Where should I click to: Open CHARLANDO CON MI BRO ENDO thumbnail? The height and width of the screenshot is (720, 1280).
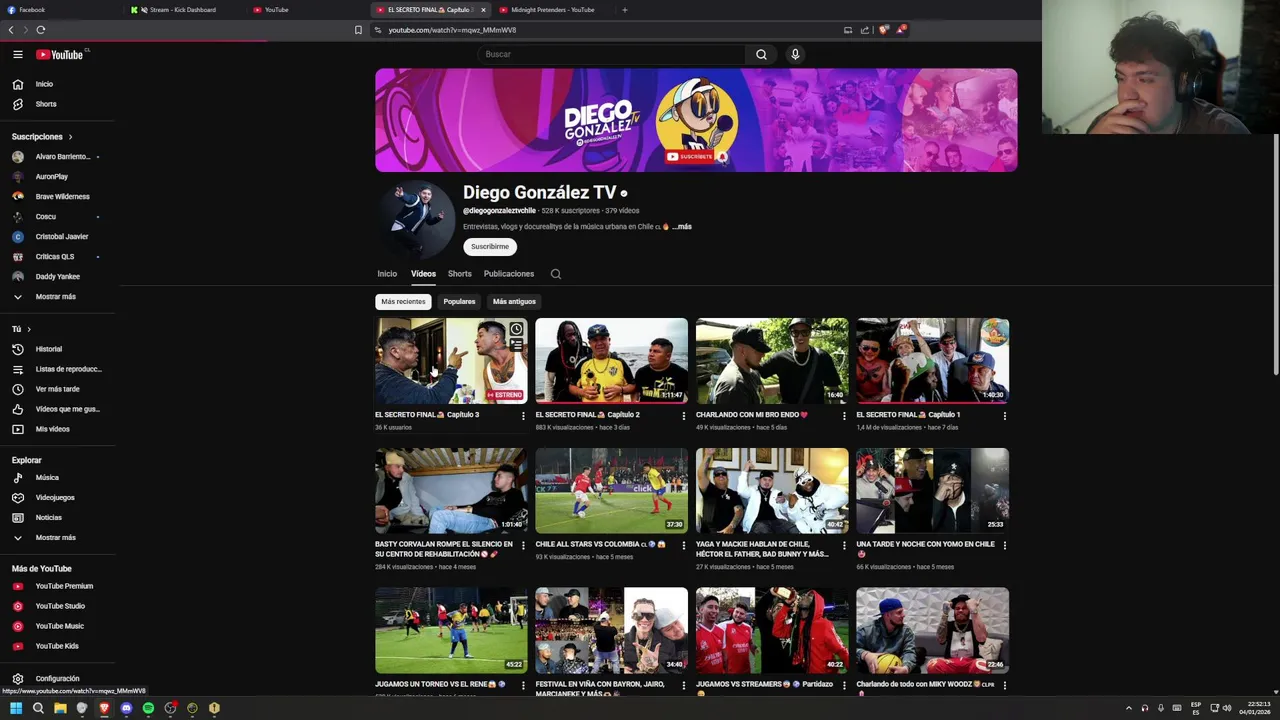coord(772,360)
